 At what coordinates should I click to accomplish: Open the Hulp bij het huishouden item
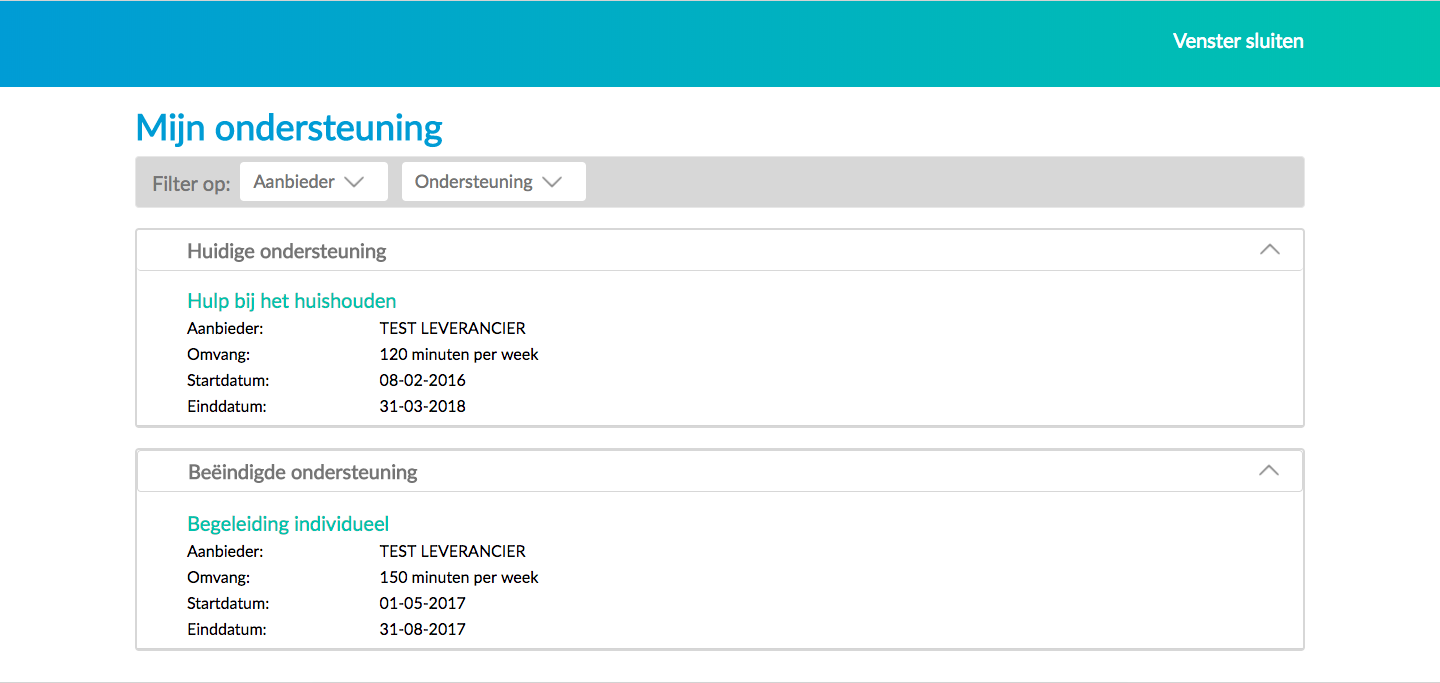coord(291,301)
